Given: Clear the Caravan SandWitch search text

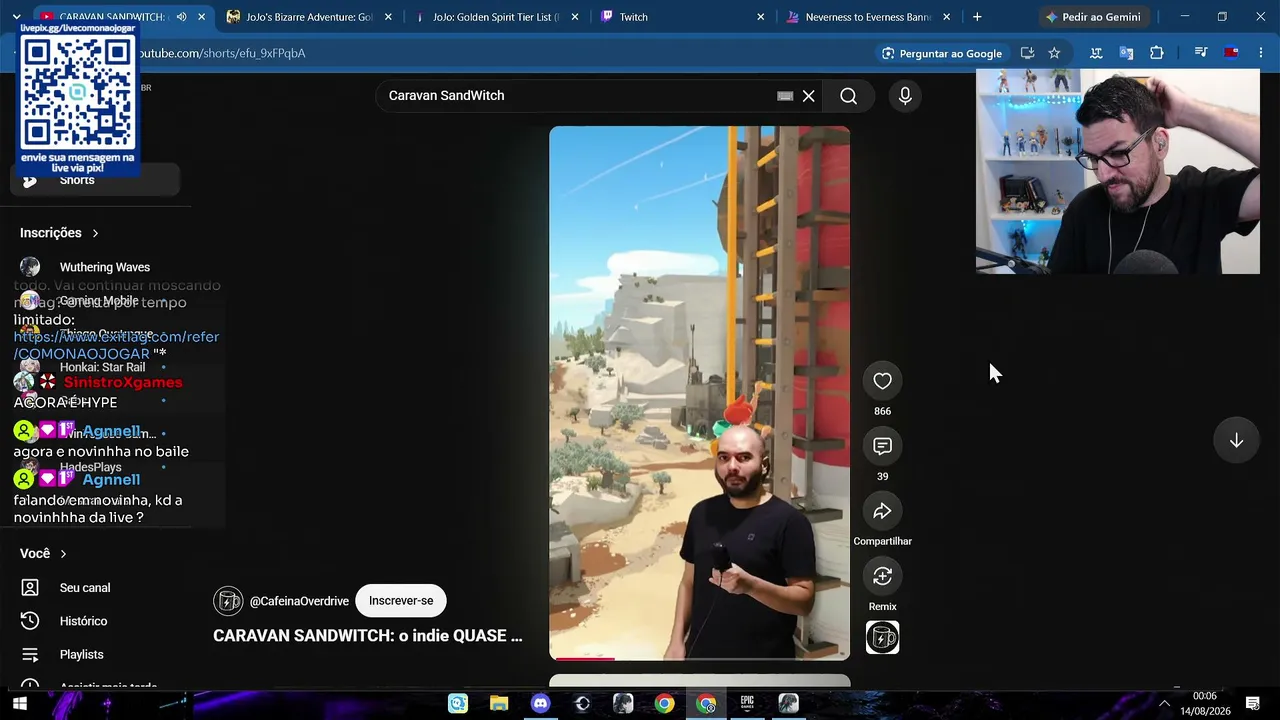Looking at the screenshot, I should [x=809, y=96].
